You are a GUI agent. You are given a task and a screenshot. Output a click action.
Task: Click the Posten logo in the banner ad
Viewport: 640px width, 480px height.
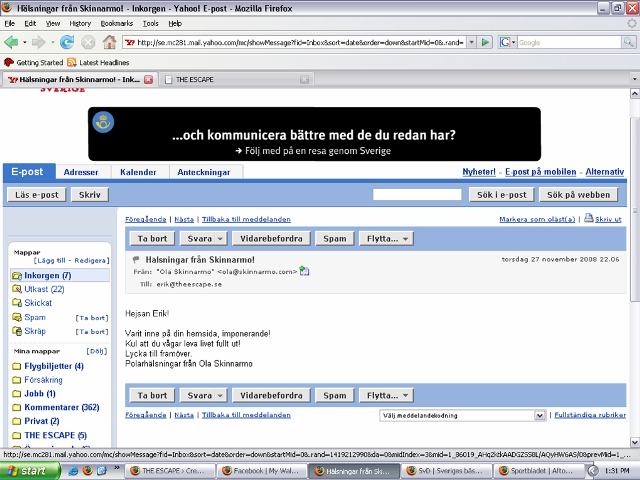click(103, 122)
